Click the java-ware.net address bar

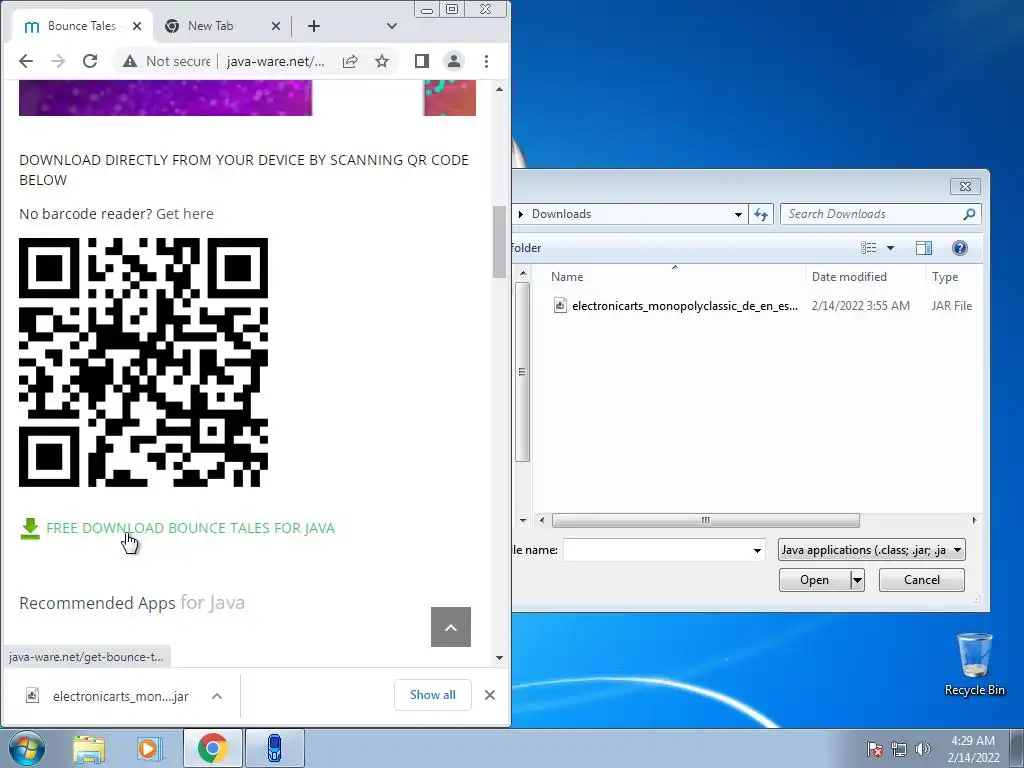point(276,61)
